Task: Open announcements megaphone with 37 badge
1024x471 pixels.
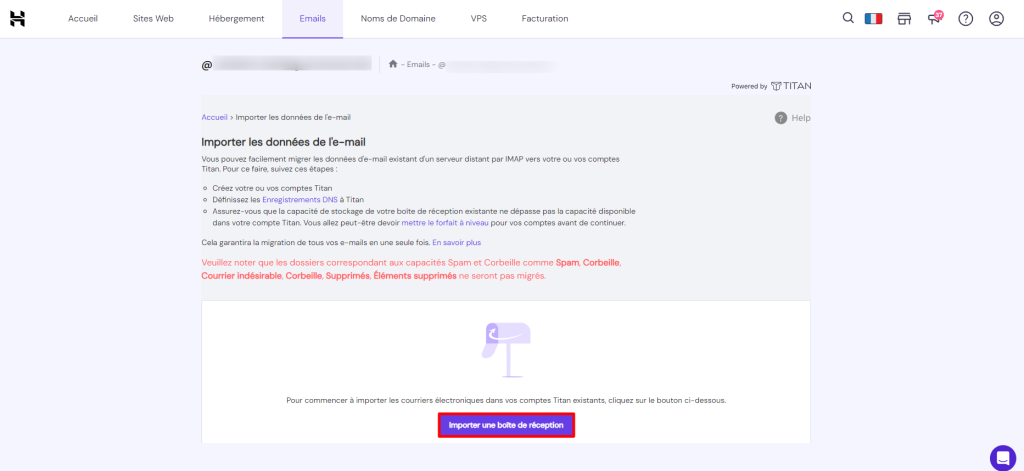Action: (x=935, y=18)
